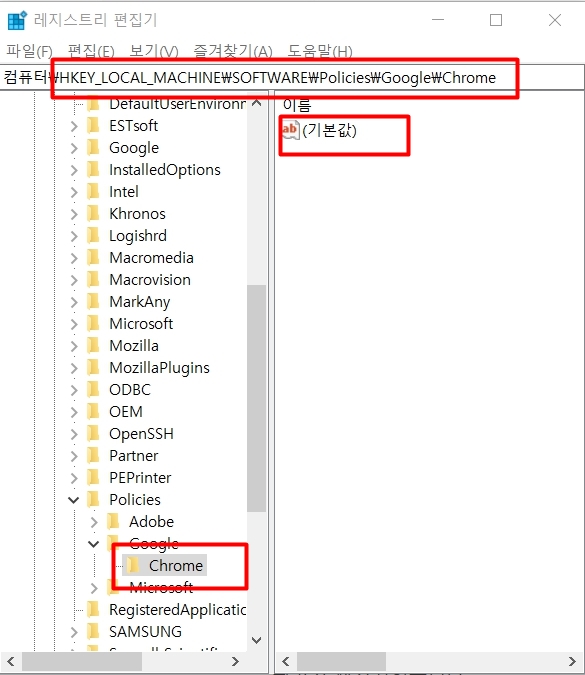Image resolution: width=585 pixels, height=675 pixels.
Task: Open the 파일(F) menu
Action: [29, 51]
